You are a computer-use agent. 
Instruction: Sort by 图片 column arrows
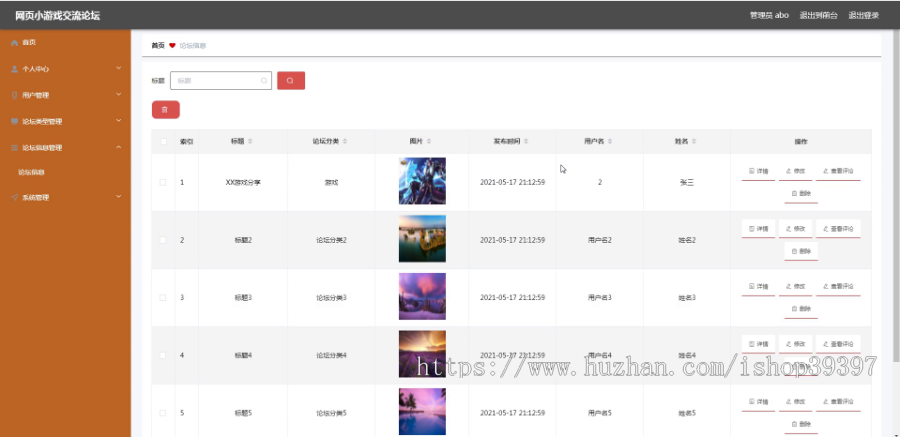429,141
